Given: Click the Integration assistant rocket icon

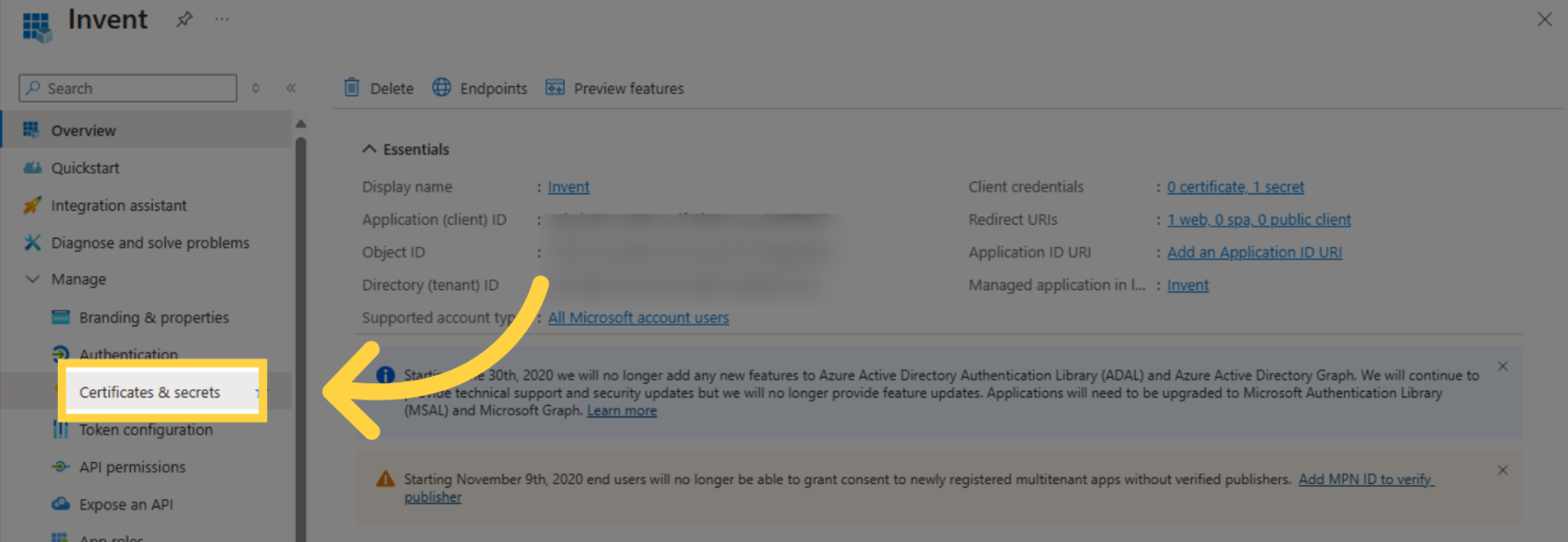Looking at the screenshot, I should pyautogui.click(x=33, y=205).
